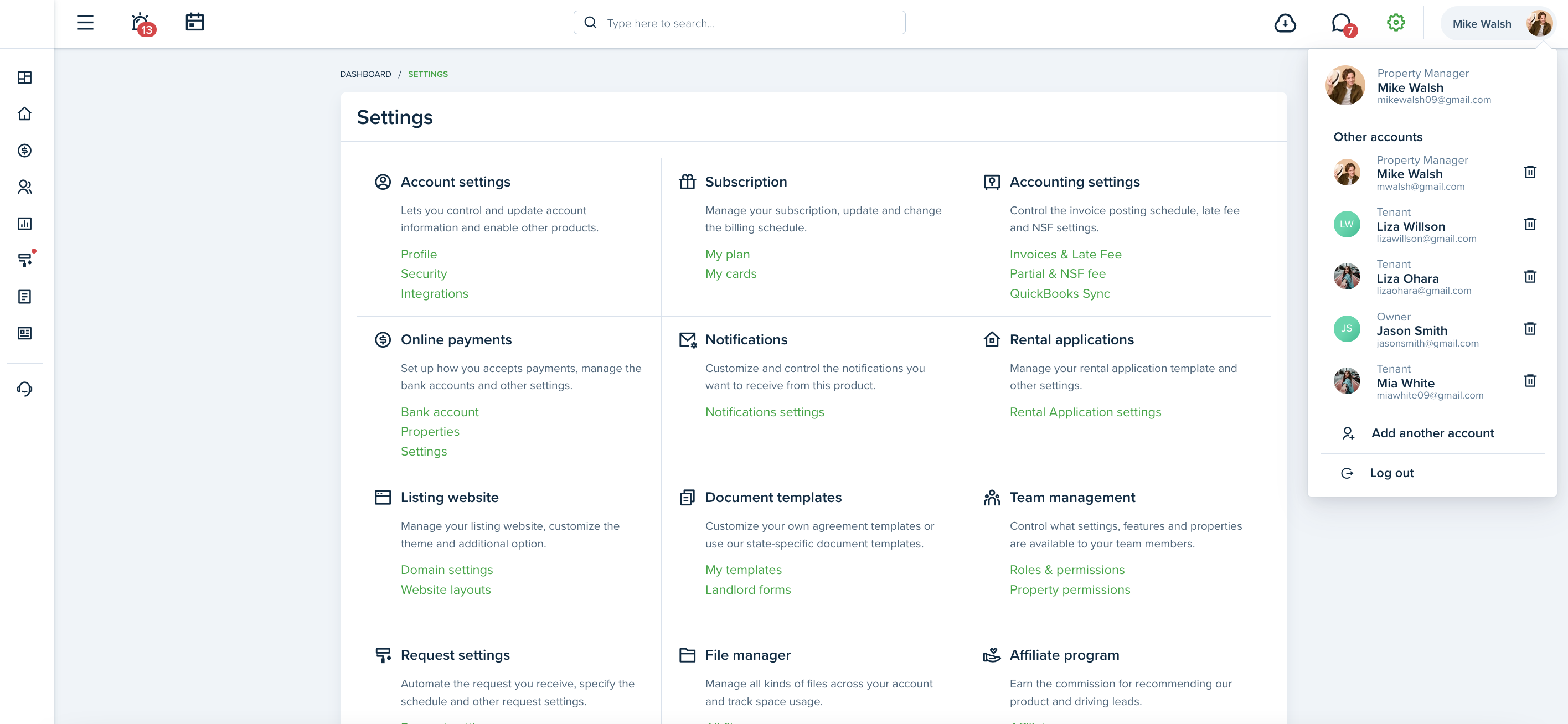
Task: Select the contacts people icon
Action: [x=24, y=187]
